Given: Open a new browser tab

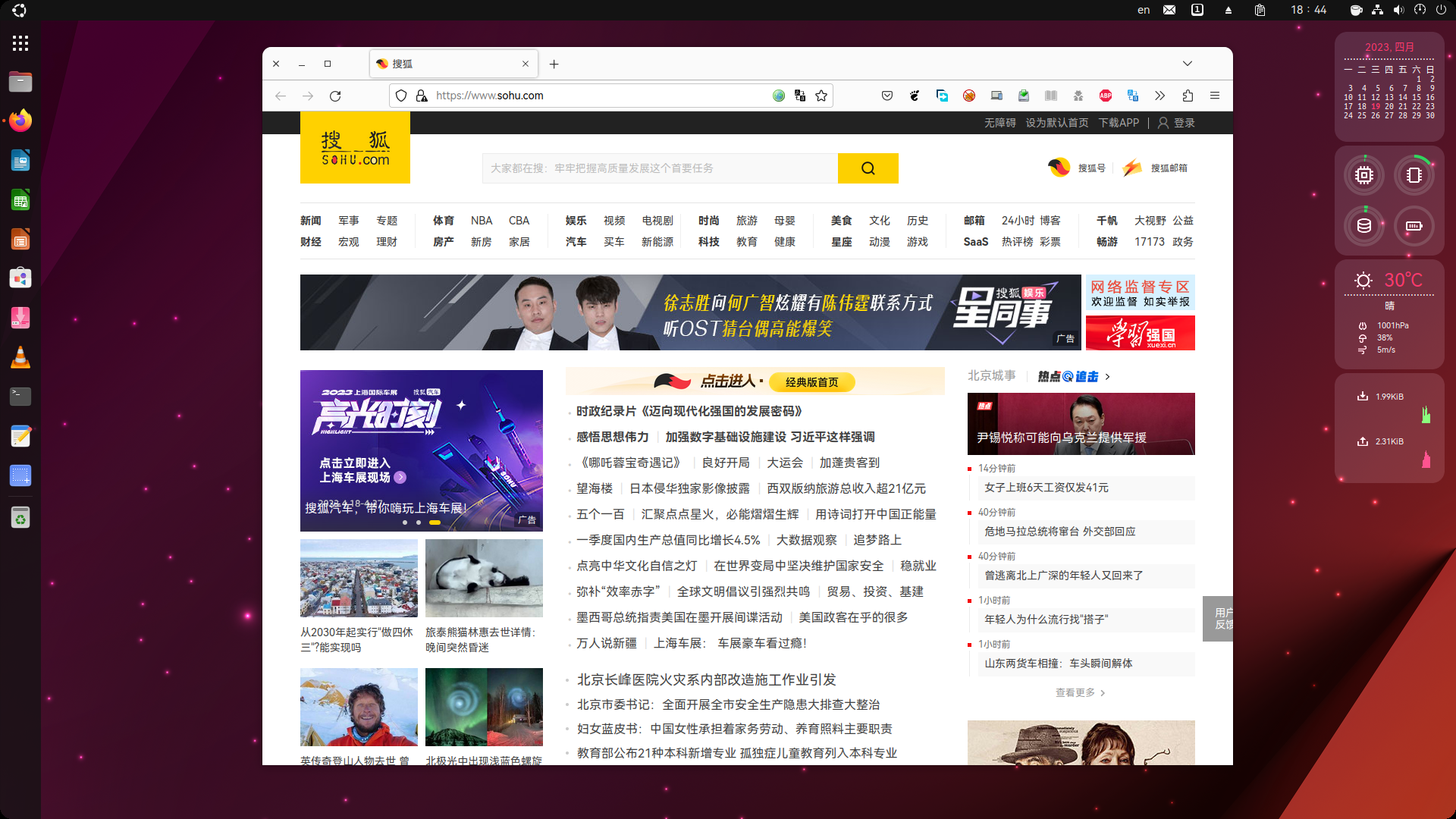Looking at the screenshot, I should click(x=554, y=64).
